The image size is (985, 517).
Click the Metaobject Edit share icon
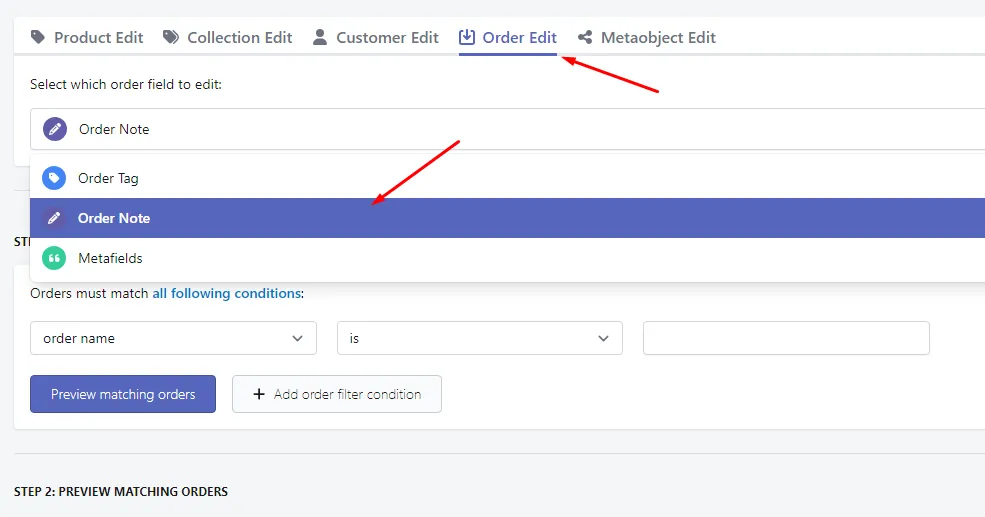[585, 37]
